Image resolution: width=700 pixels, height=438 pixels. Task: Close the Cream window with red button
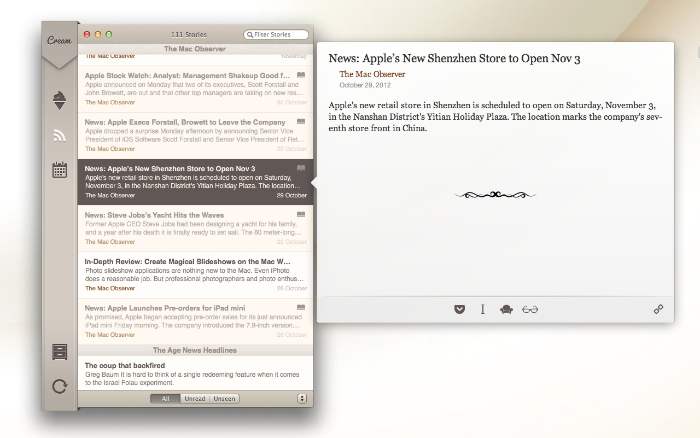pyautogui.click(x=87, y=34)
